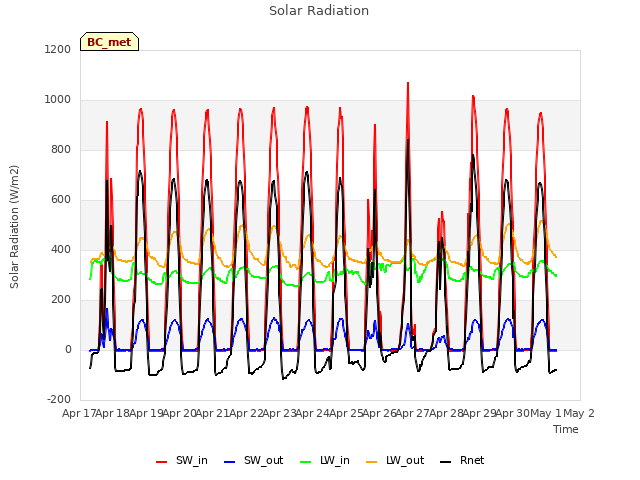
Task: Click the BC_met annotation label
Action: click(x=109, y=42)
